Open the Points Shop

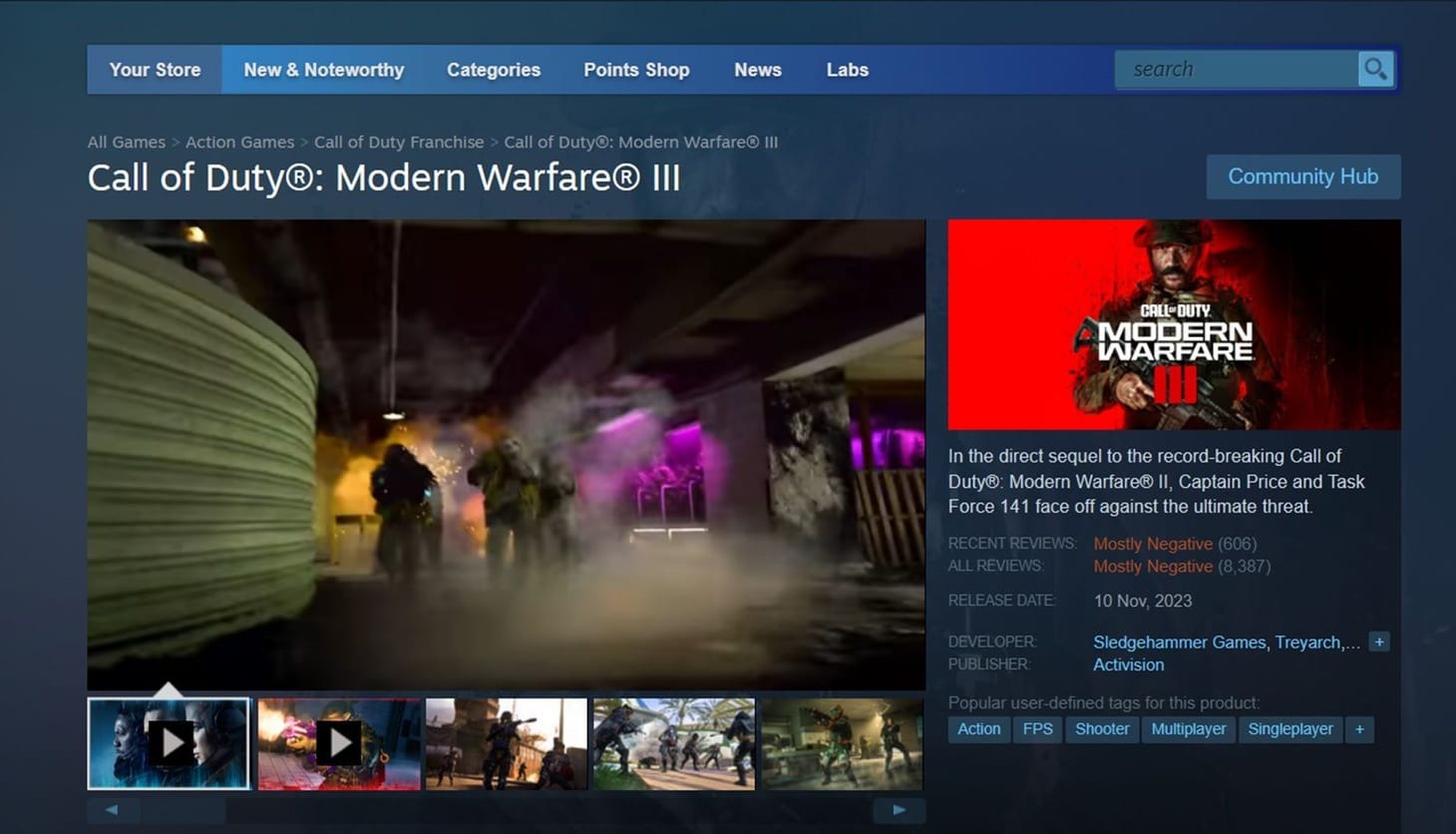click(636, 70)
